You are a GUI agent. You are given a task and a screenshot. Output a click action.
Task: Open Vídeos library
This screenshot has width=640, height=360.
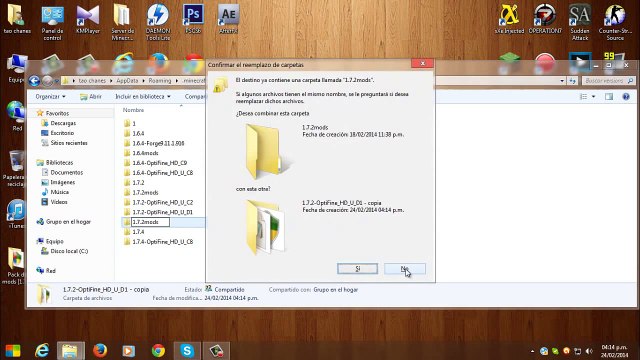(59, 202)
